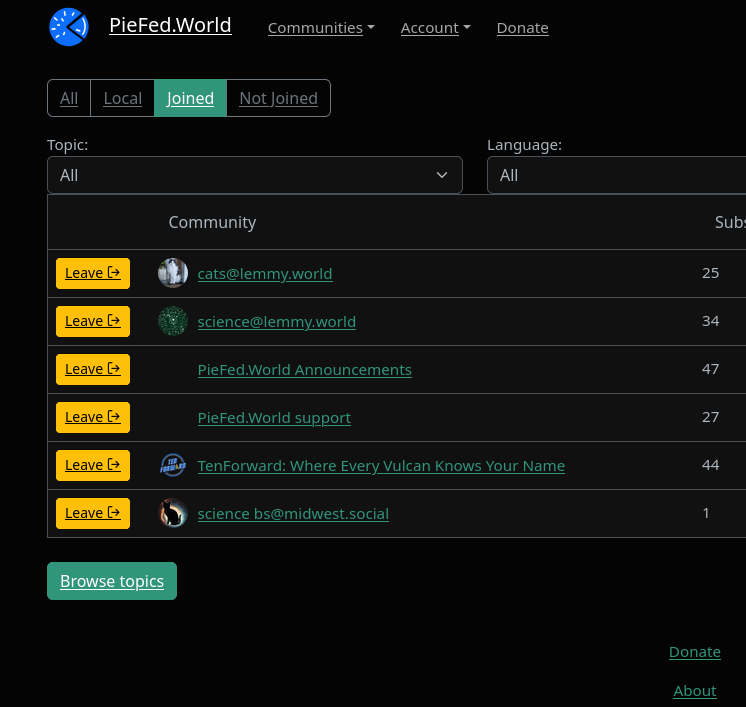746x707 pixels.
Task: Click subscriber count 1 for science_bs
Action: pyautogui.click(x=706, y=513)
